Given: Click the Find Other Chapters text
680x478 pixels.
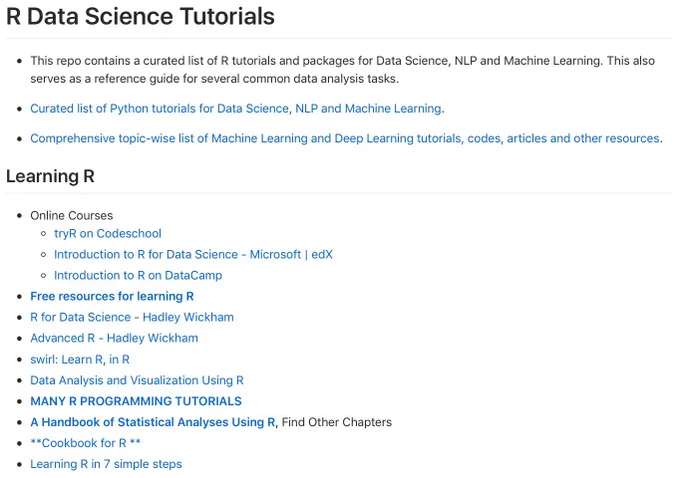Looking at the screenshot, I should point(337,422).
